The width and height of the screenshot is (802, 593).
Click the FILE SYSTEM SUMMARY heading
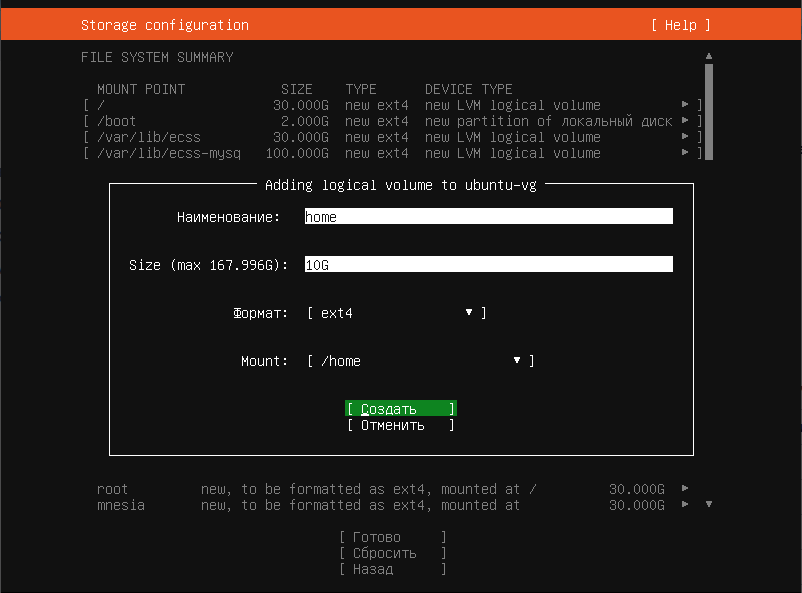point(157,57)
